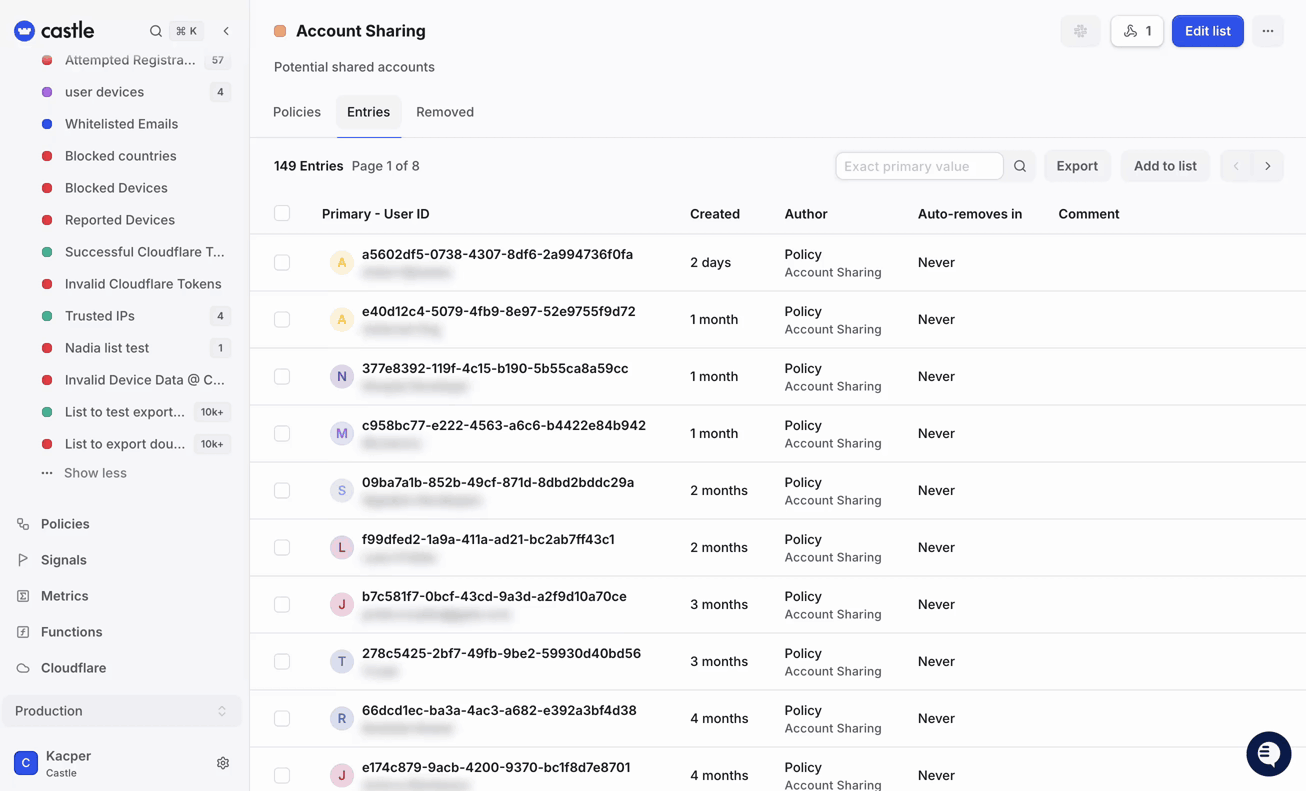This screenshot has width=1306, height=791.
Task: Click the ⌘ K shortcut badge
Action: 187,31
